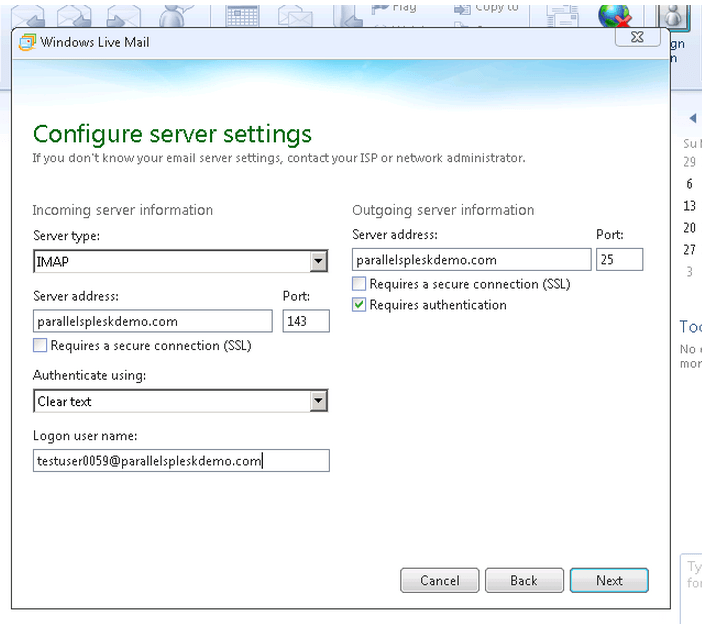Click the incoming Server address field
Screen dimensions: 702x624
coord(153,321)
